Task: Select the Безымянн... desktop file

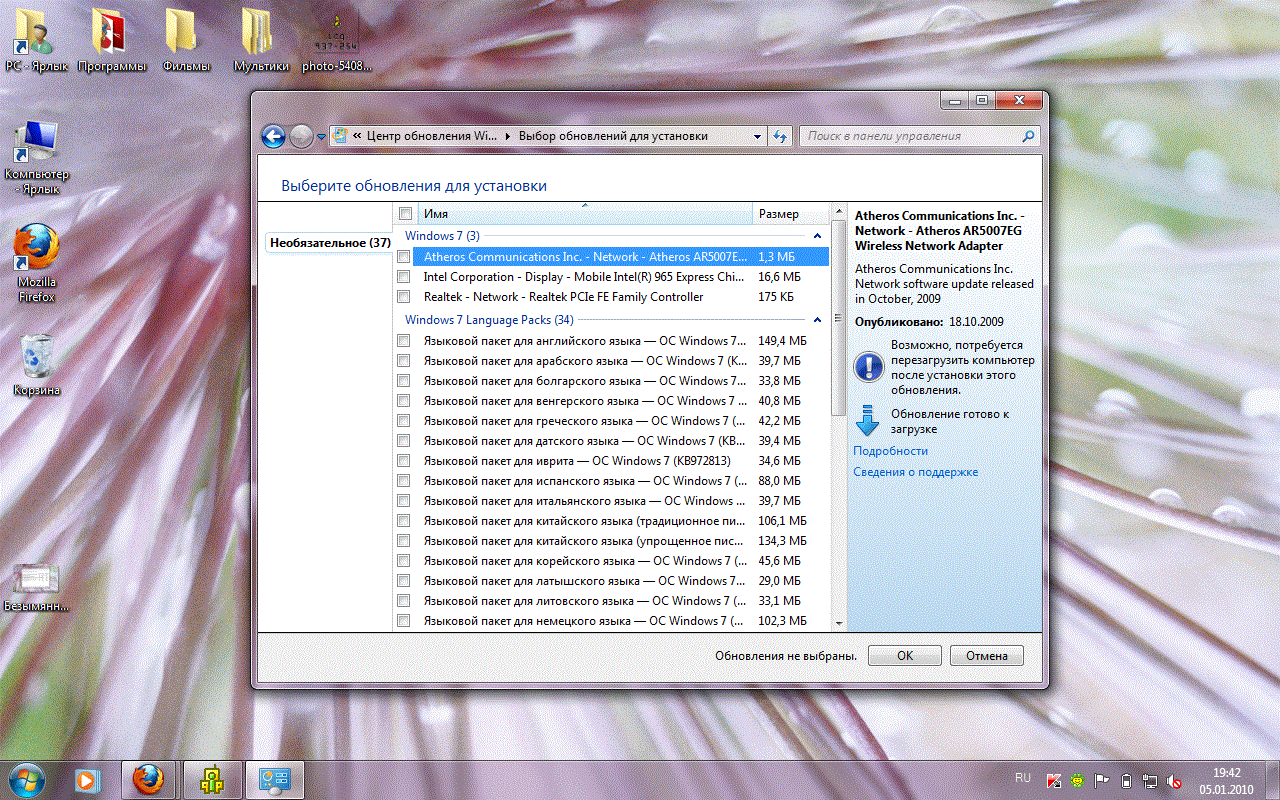Action: pyautogui.click(x=36, y=587)
